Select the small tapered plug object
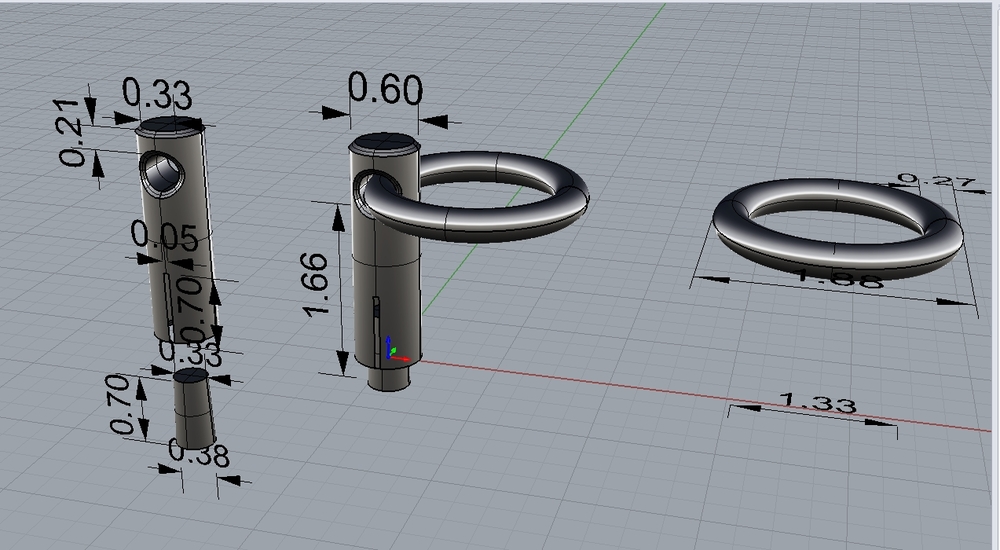 point(194,410)
